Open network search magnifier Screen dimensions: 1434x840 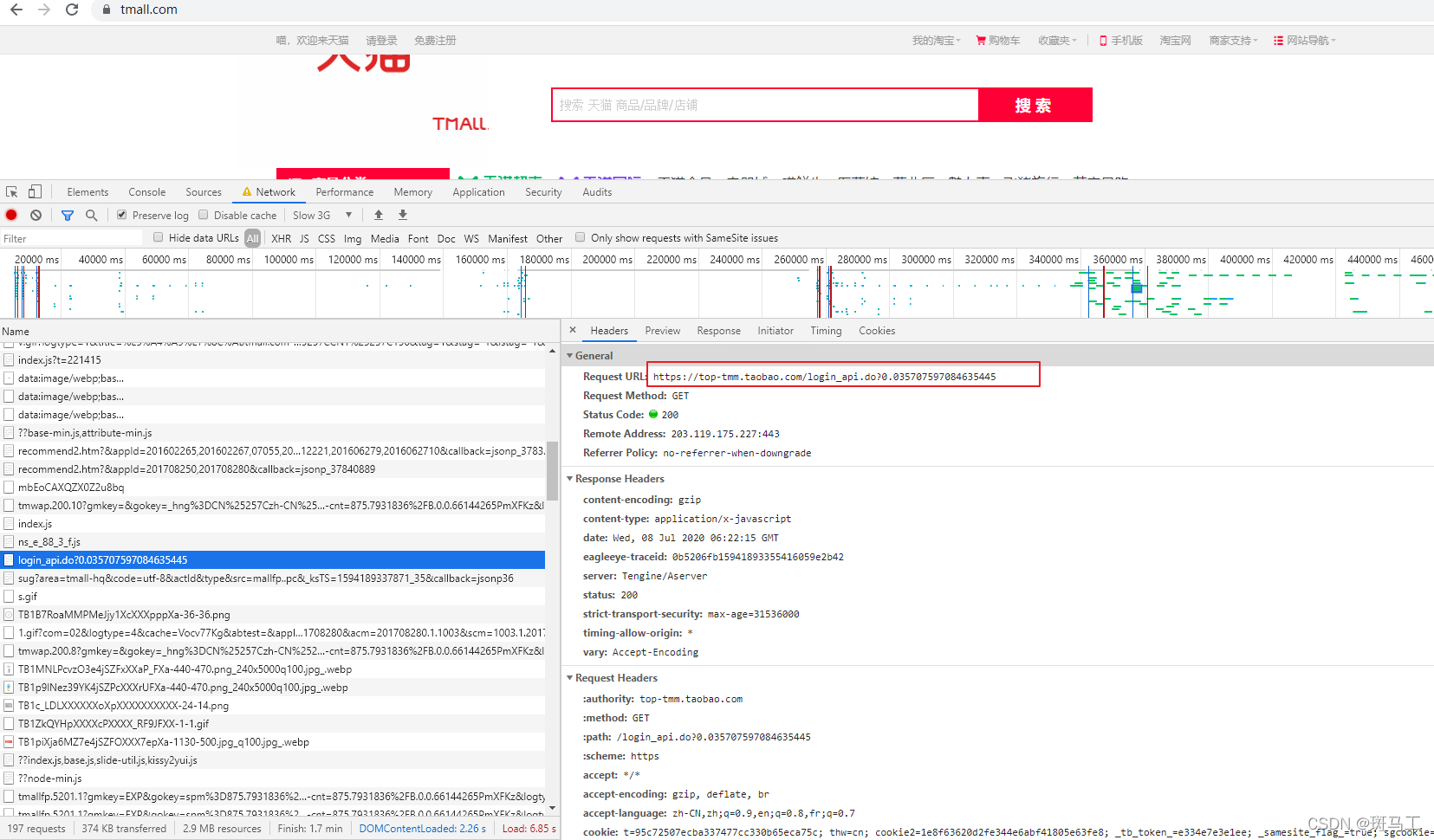(91, 215)
